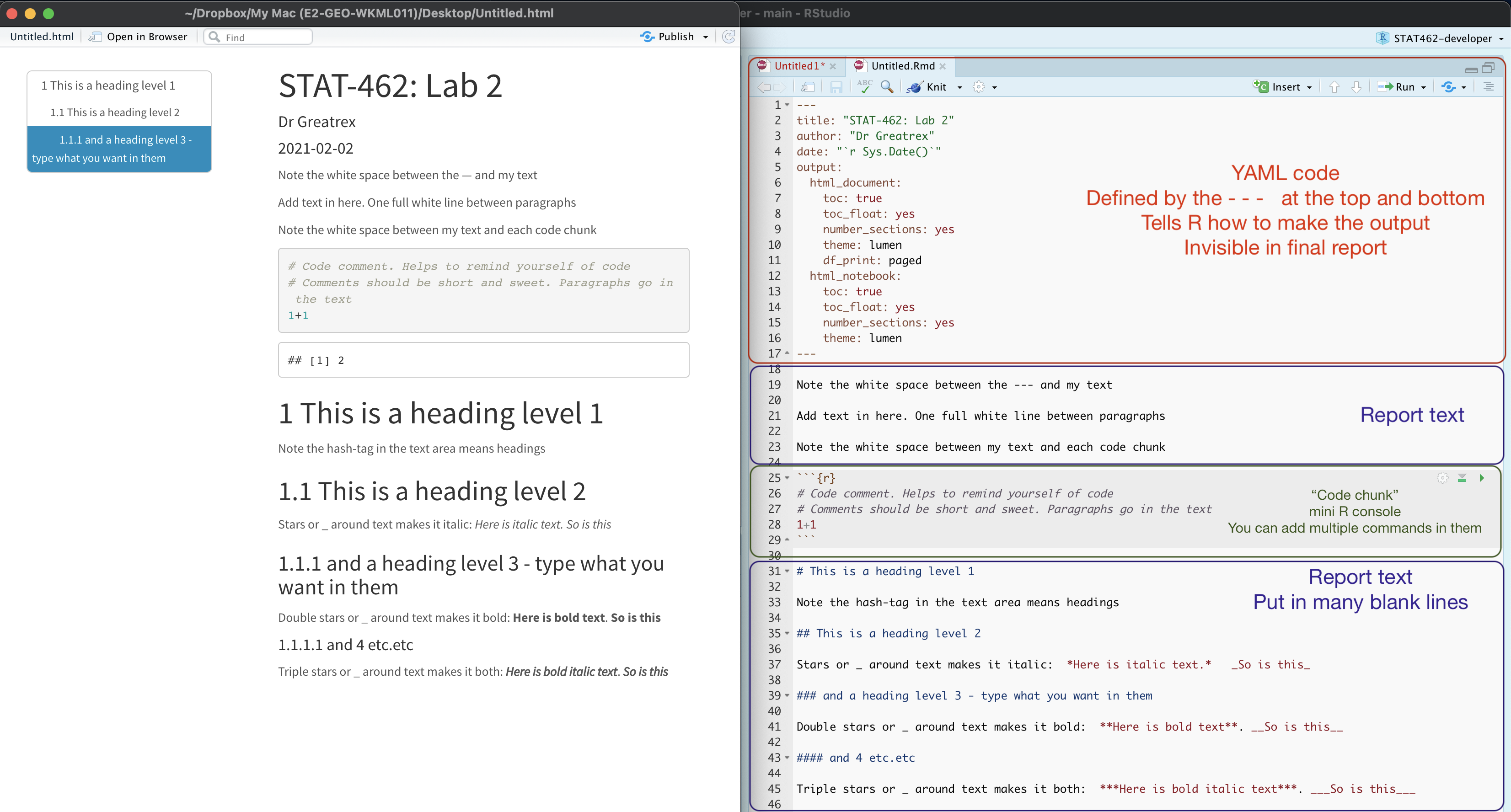This screenshot has width=1511, height=812.
Task: Run current chunk green play icon
Action: point(1482,478)
